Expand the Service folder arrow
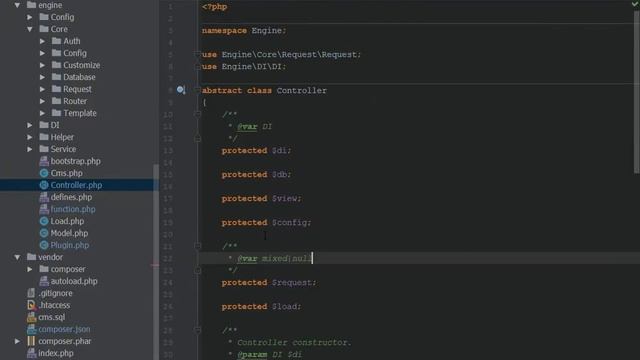This screenshot has width=640, height=360. (x=30, y=149)
